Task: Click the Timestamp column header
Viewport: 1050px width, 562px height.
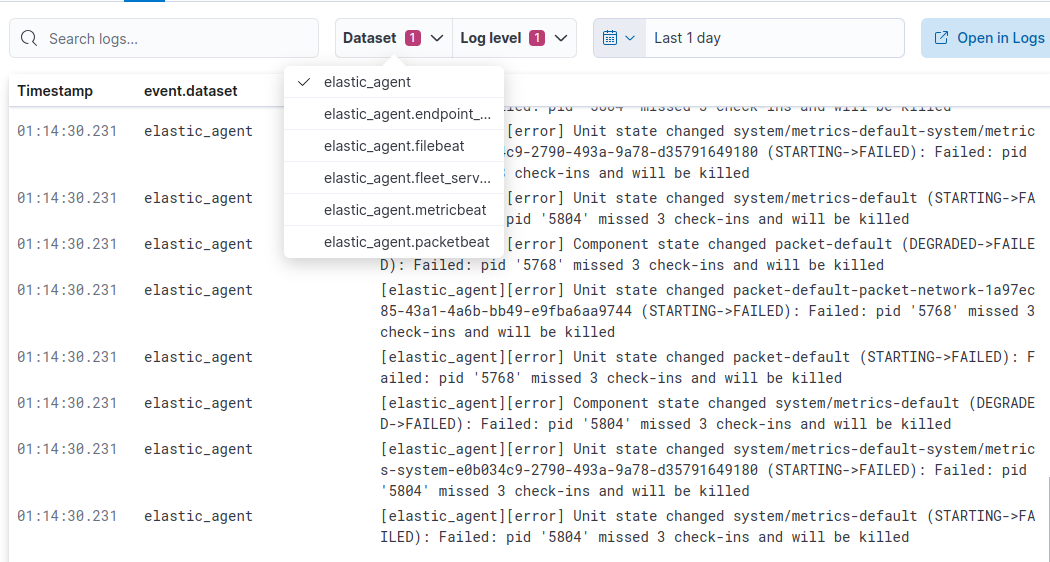Action: [x=55, y=91]
